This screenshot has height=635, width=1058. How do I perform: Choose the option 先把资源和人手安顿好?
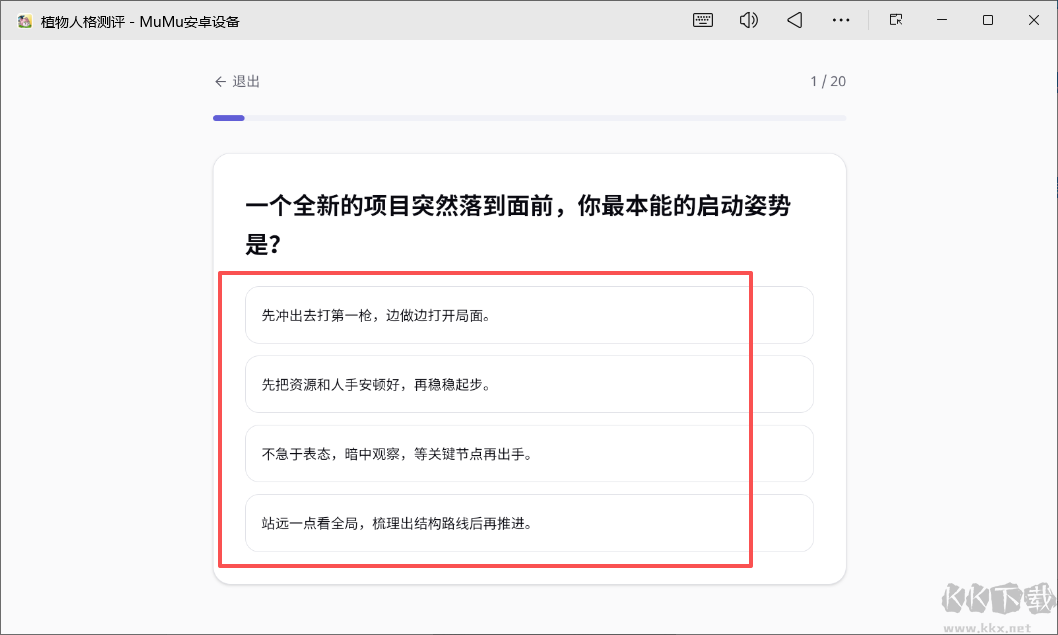528,384
